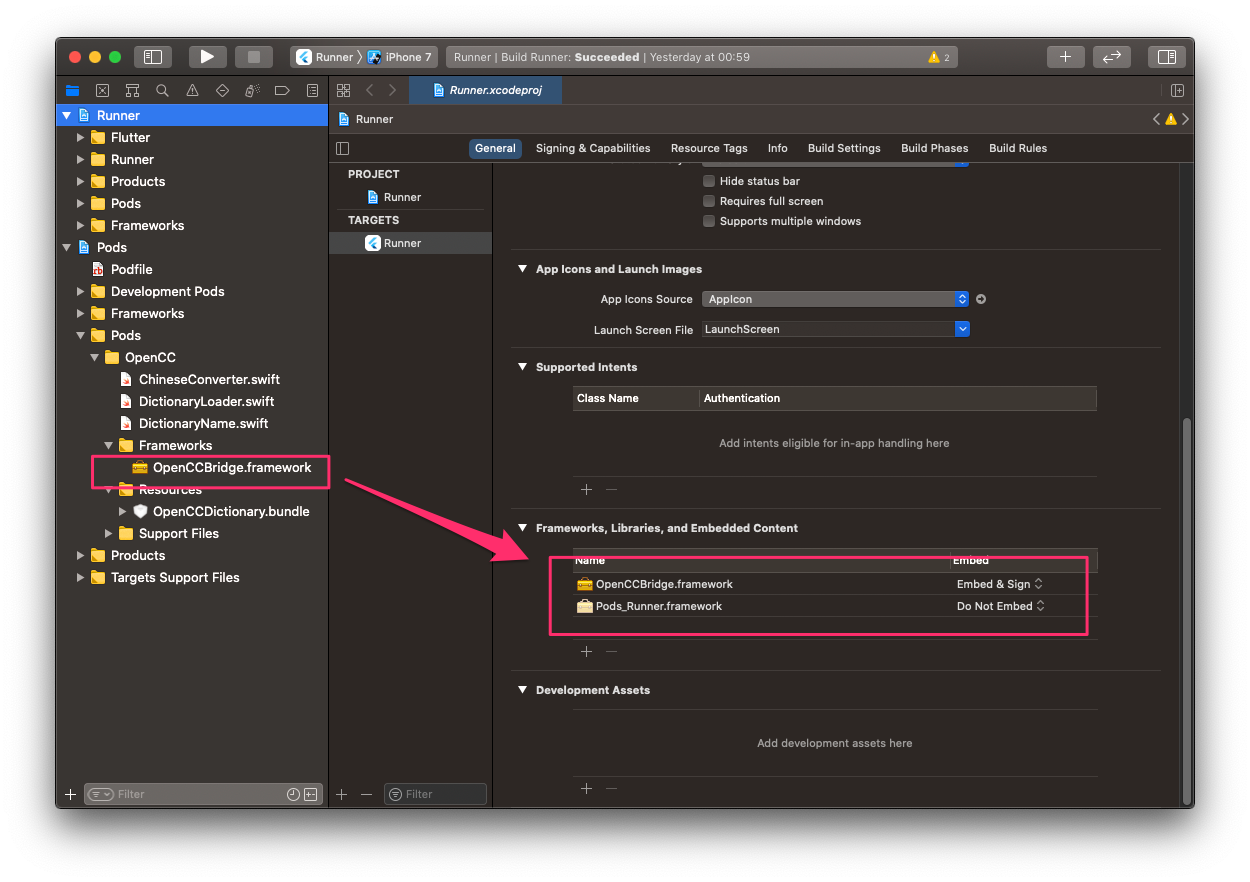Click the Runner scheme selector

[325, 57]
